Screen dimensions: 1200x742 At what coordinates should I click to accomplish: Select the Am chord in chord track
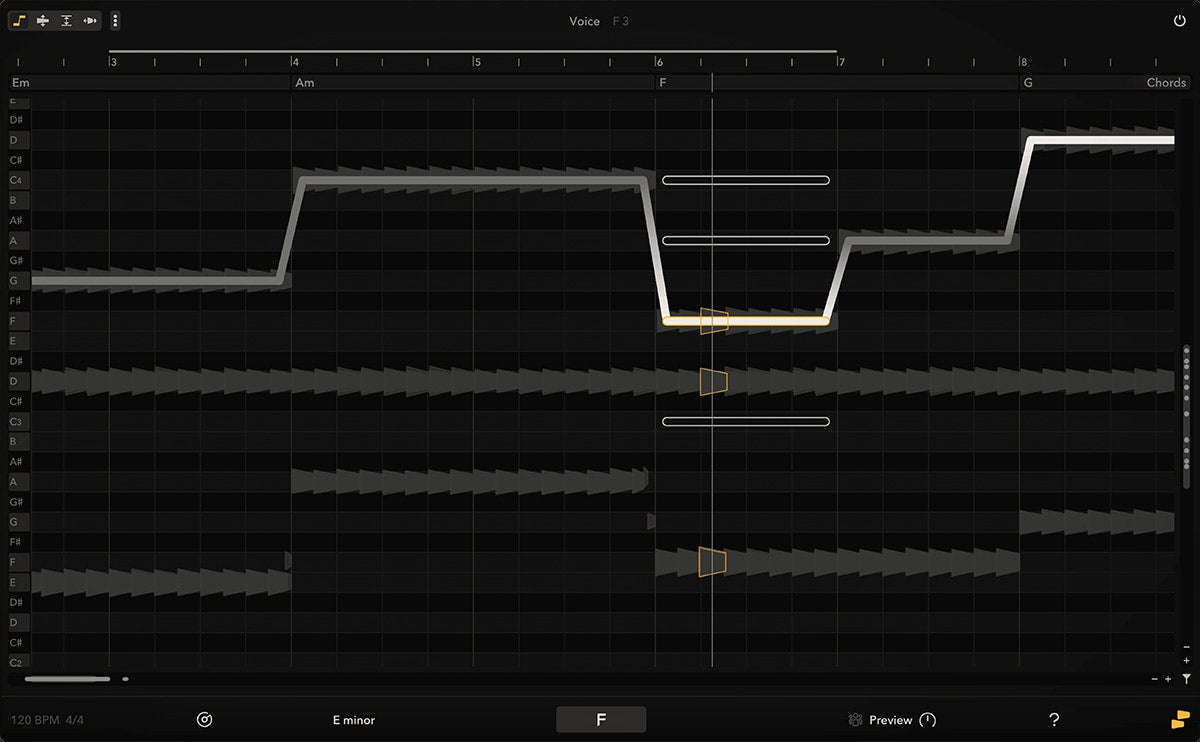tap(305, 83)
